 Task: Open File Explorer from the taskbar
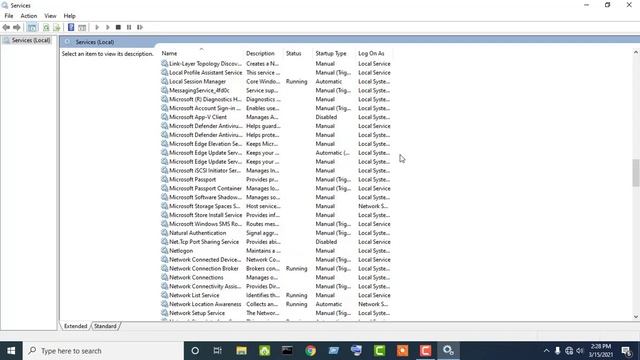click(x=241, y=351)
